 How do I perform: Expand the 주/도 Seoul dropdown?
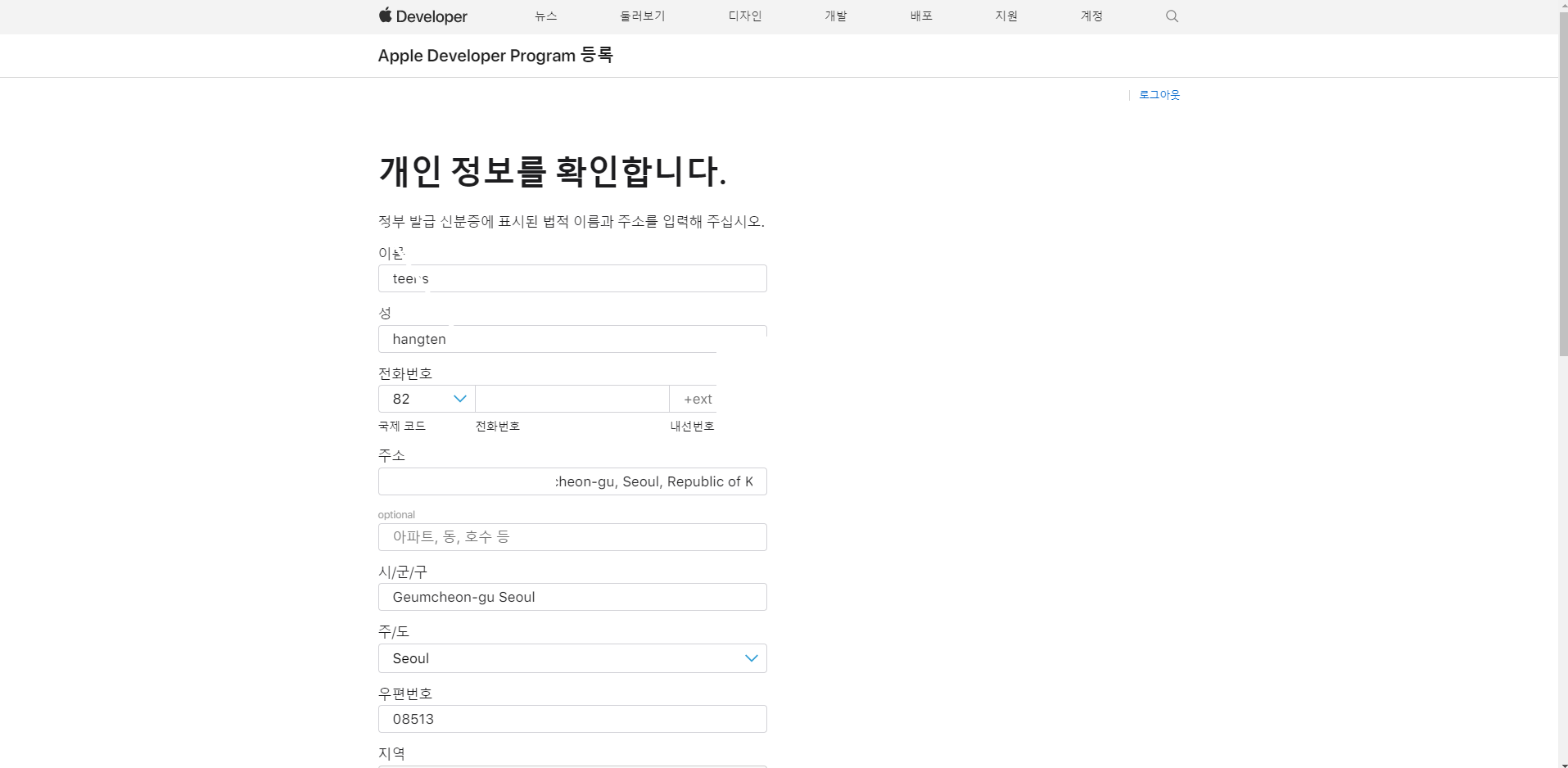[x=572, y=658]
